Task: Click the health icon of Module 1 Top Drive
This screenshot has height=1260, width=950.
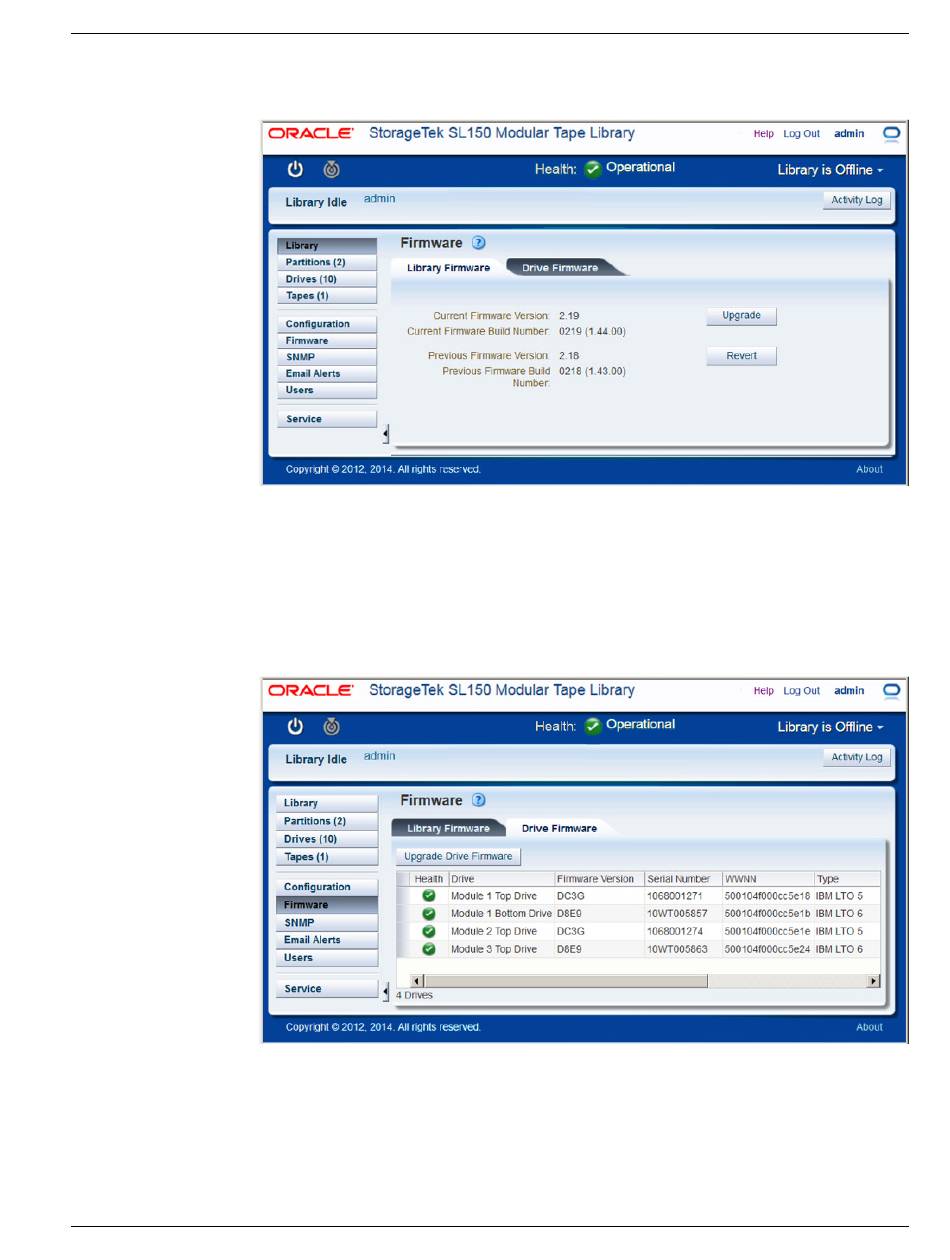Action: pos(429,895)
